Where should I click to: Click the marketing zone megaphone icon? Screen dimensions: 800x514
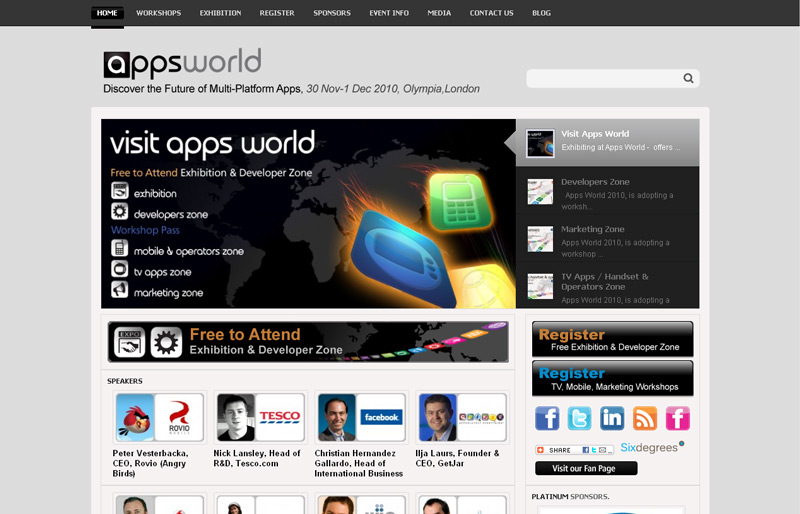120,291
